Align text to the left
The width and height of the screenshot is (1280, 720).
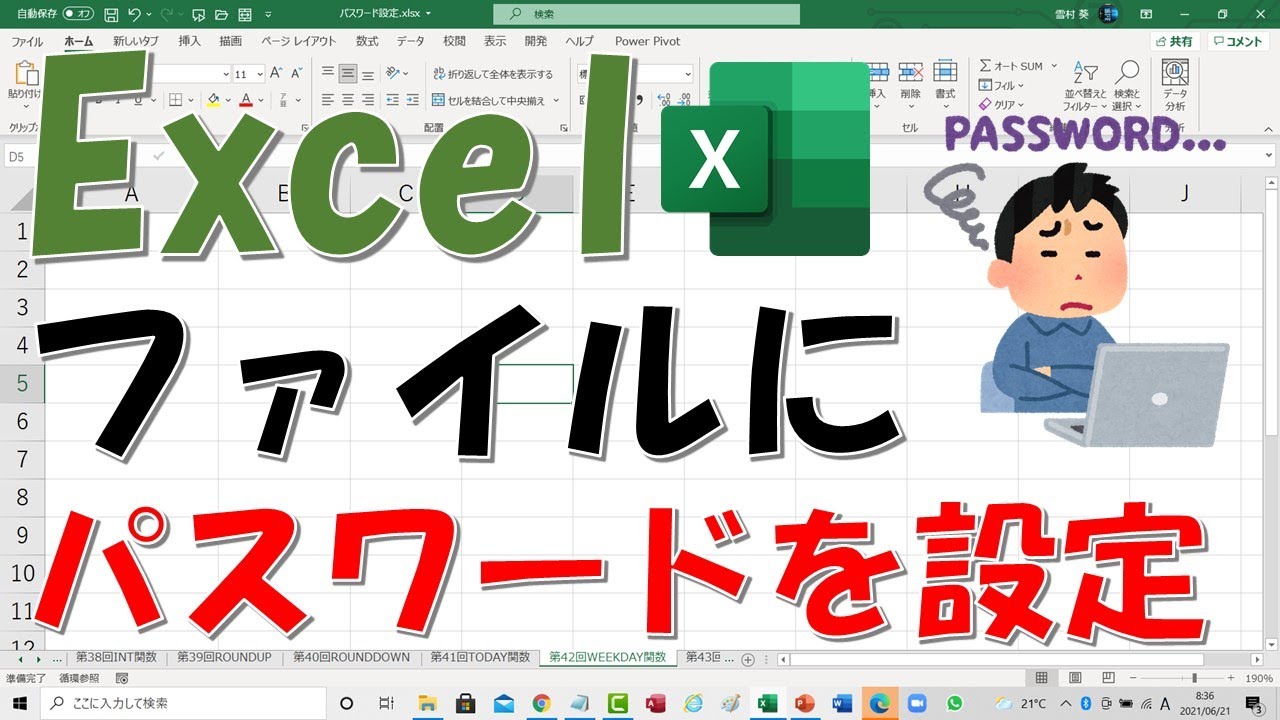pos(328,100)
